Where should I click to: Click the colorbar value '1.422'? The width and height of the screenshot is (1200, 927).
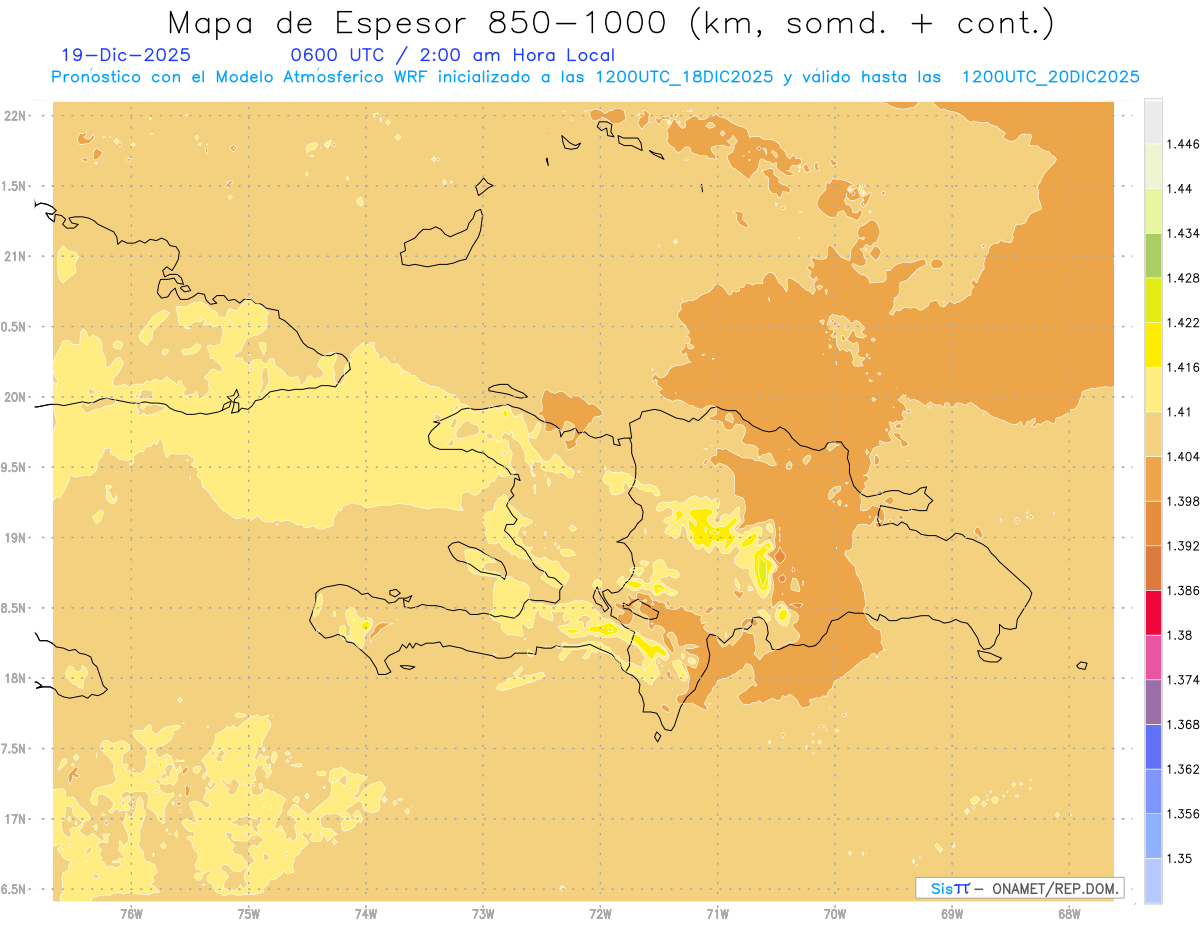[x=1184, y=322]
